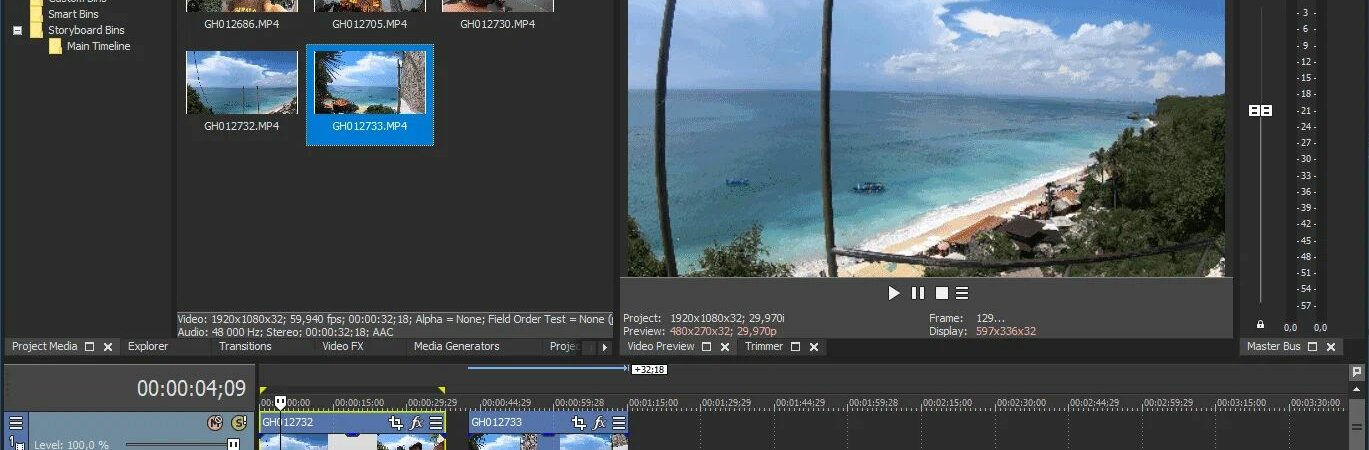
Task: Open the menu on clip GH012733
Action: click(619, 423)
